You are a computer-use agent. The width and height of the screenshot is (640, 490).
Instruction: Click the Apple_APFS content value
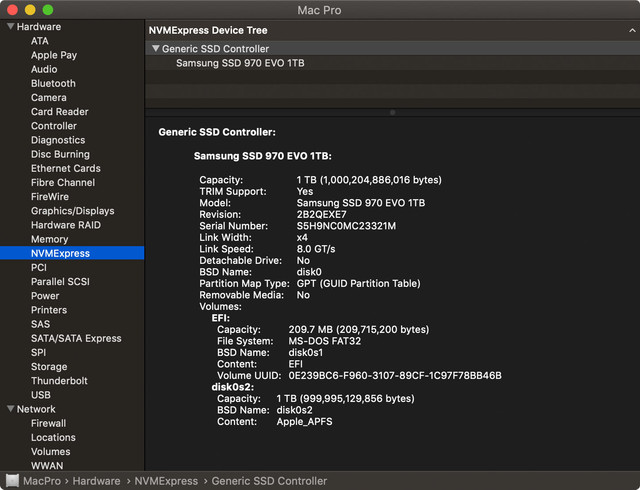[x=304, y=421]
